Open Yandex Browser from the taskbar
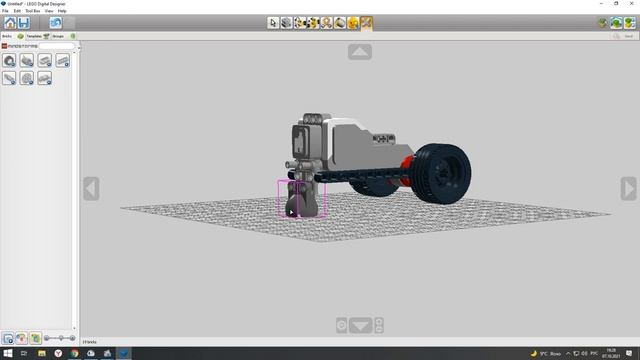 point(58,353)
